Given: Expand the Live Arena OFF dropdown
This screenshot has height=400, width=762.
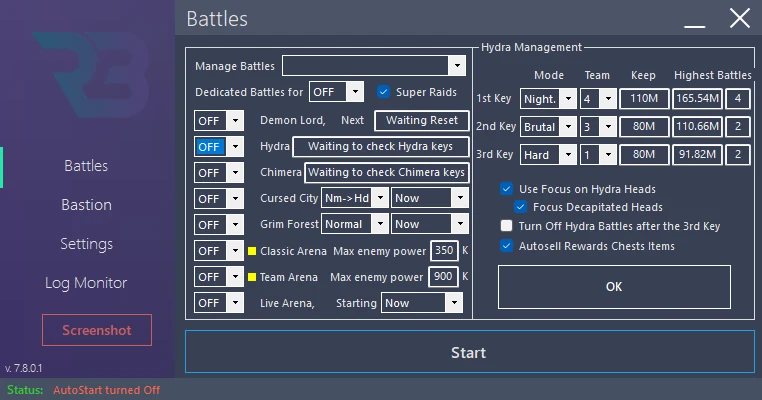Looking at the screenshot, I should coord(235,303).
